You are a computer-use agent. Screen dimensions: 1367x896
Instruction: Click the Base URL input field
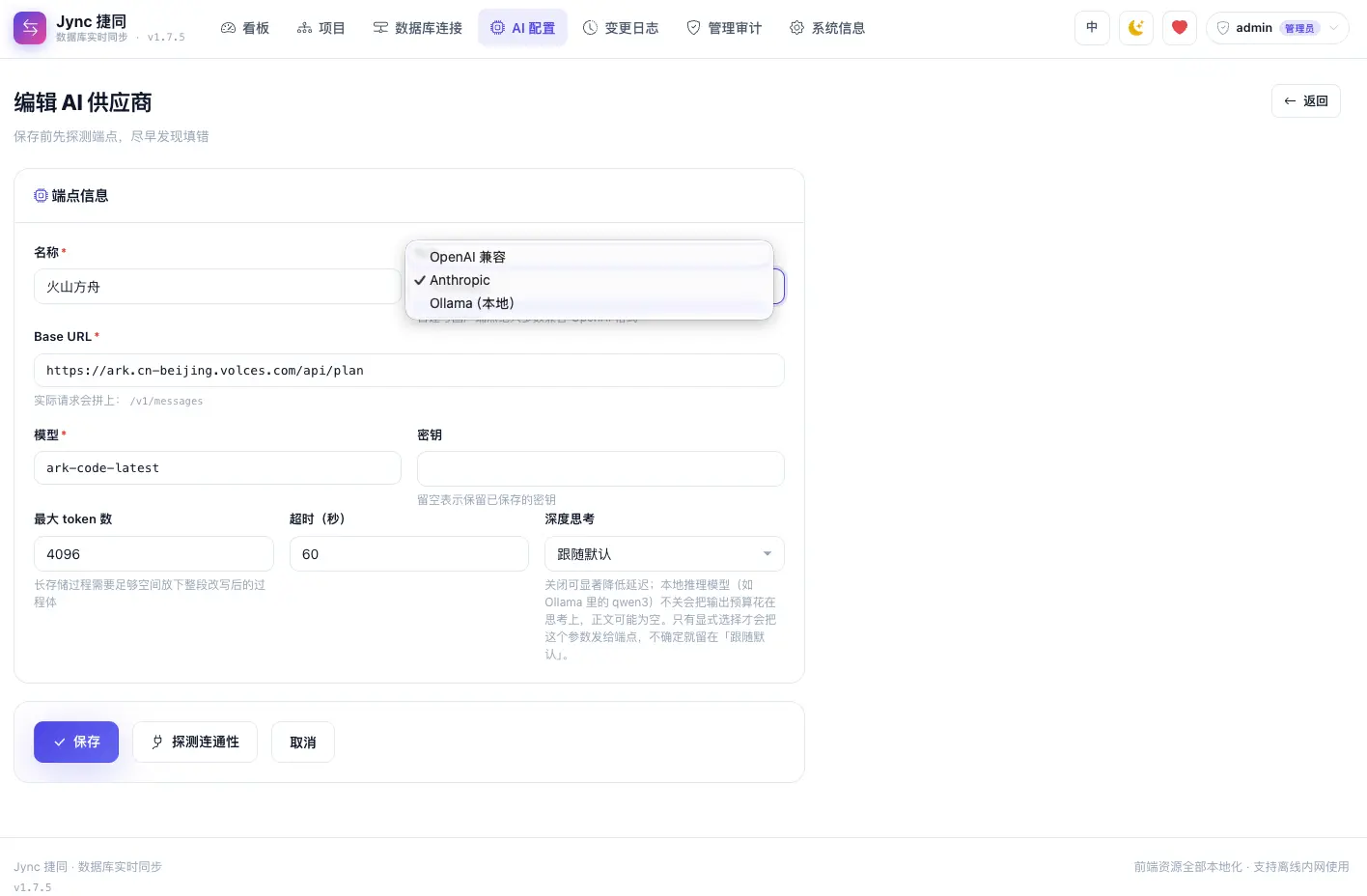(409, 371)
